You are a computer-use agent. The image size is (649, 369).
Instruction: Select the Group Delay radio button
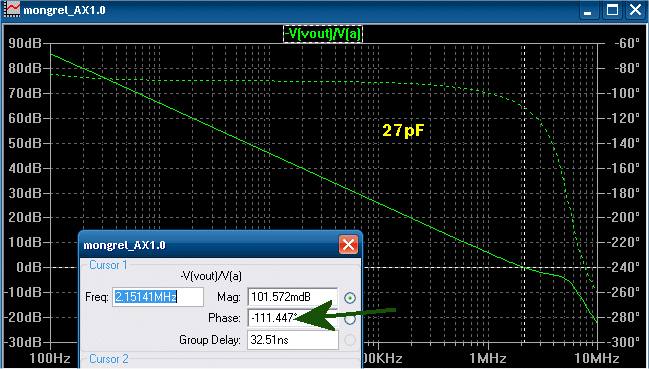(350, 340)
